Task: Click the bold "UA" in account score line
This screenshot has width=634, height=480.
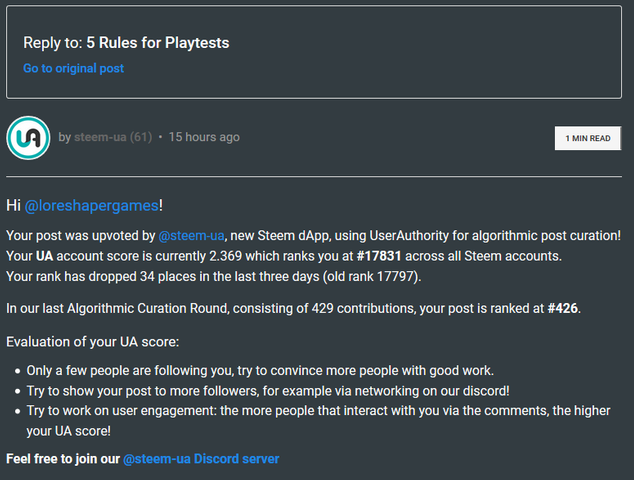Action: (x=46, y=256)
